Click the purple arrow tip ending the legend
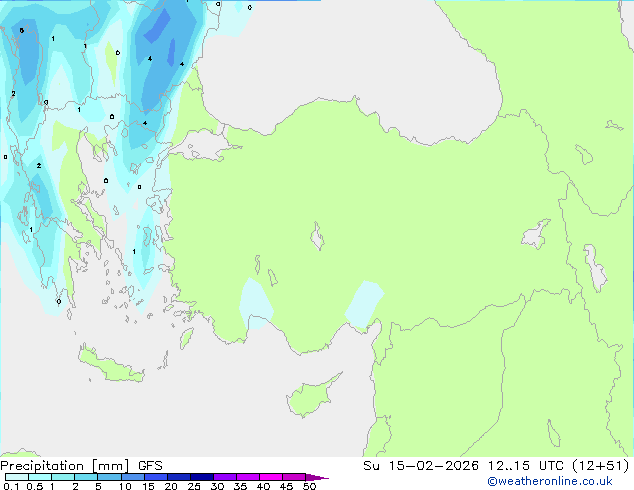The height and width of the screenshot is (490, 634). (x=317, y=477)
